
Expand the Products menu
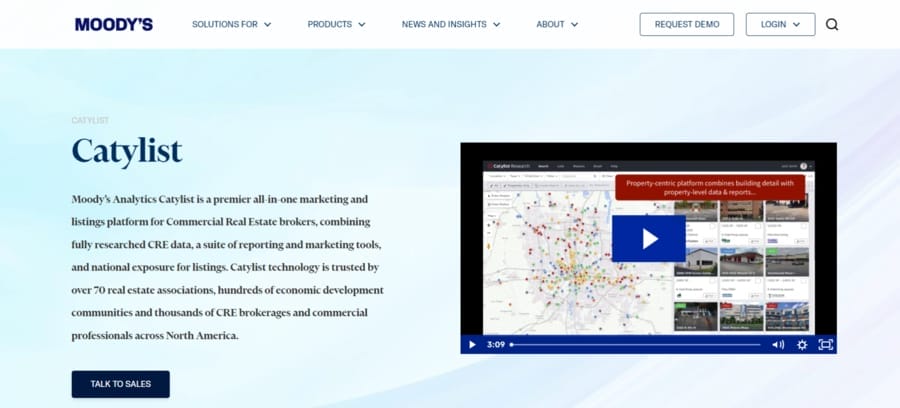(x=336, y=24)
